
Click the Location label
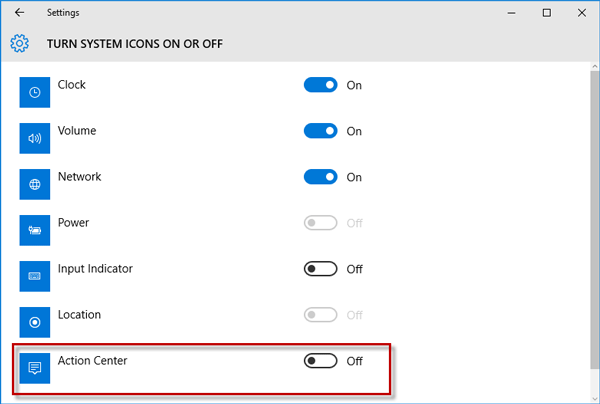(79, 314)
